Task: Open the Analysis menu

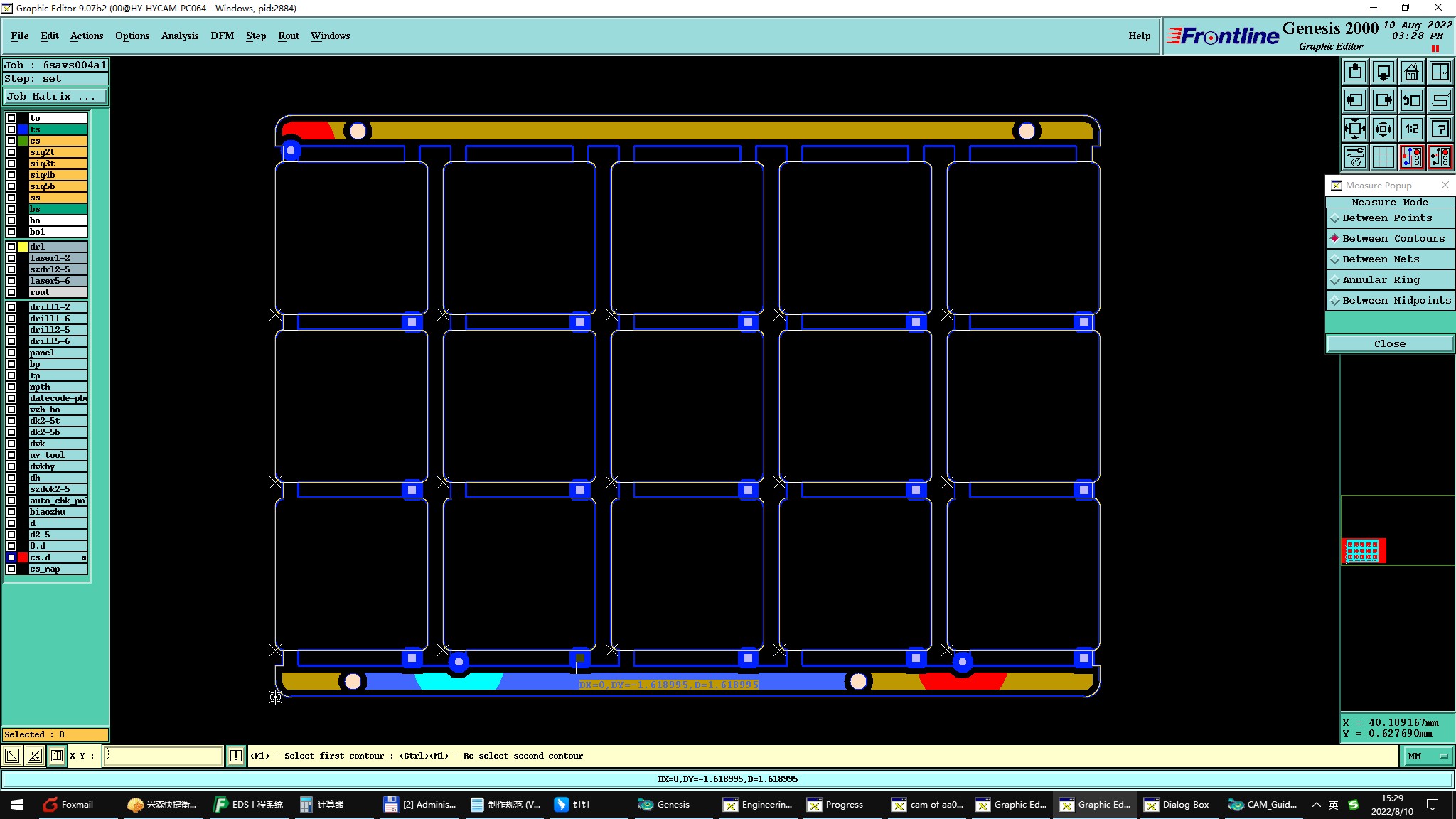Action: 179,36
